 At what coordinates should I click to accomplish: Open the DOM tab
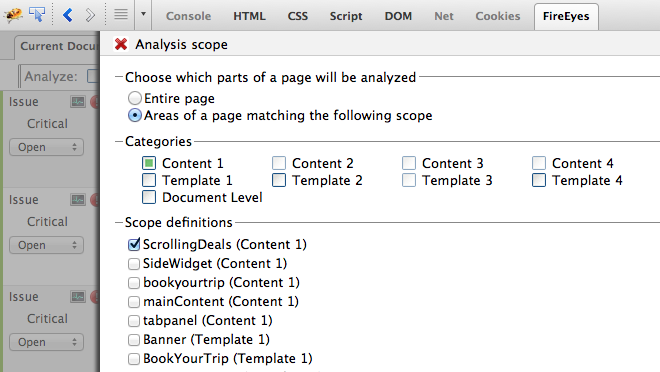(398, 16)
